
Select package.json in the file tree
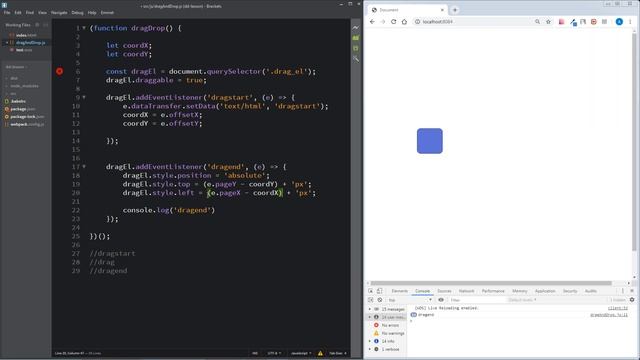tap(22, 109)
